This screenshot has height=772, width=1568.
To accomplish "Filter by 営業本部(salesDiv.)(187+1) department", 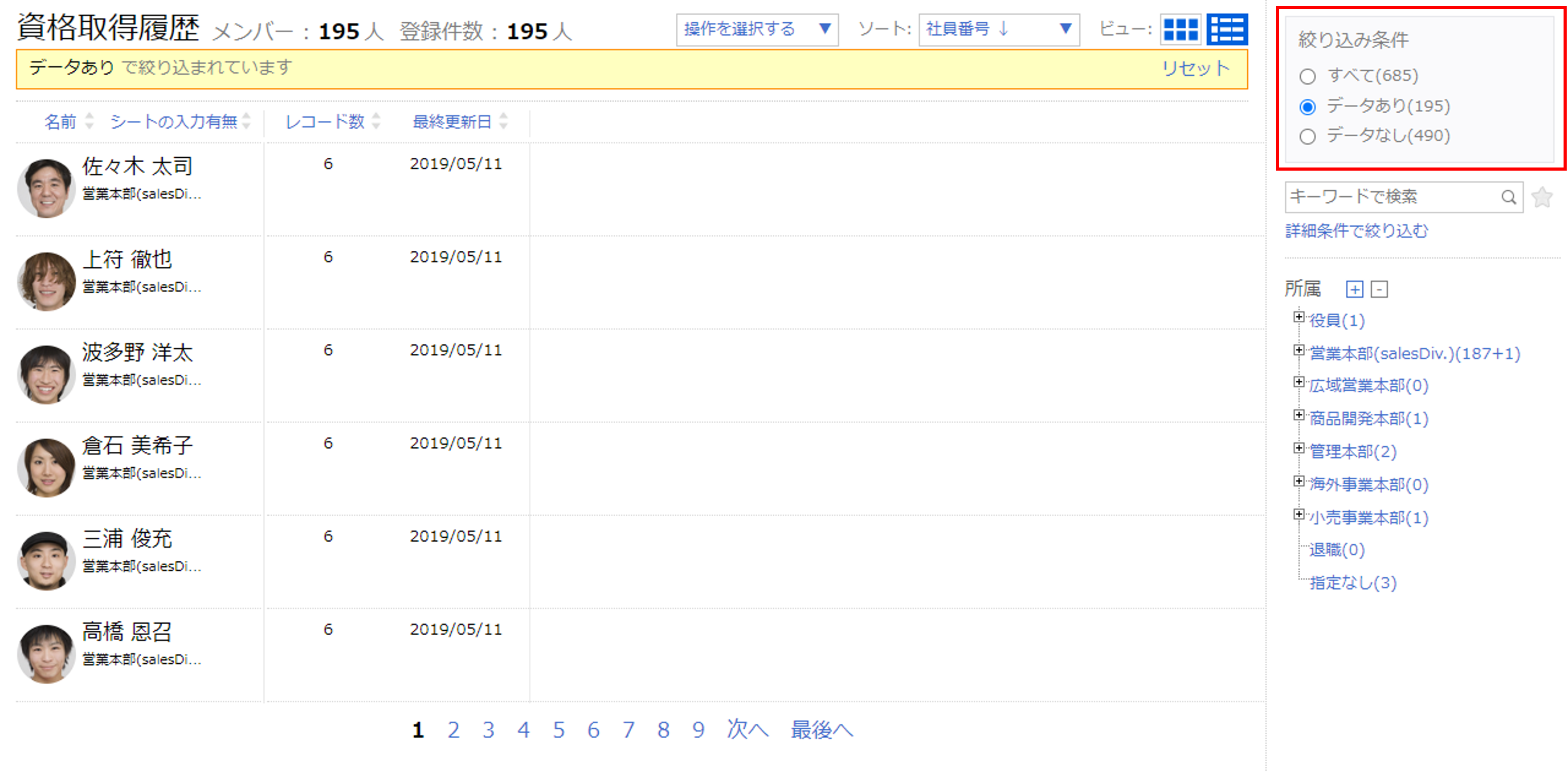I will tap(1415, 353).
